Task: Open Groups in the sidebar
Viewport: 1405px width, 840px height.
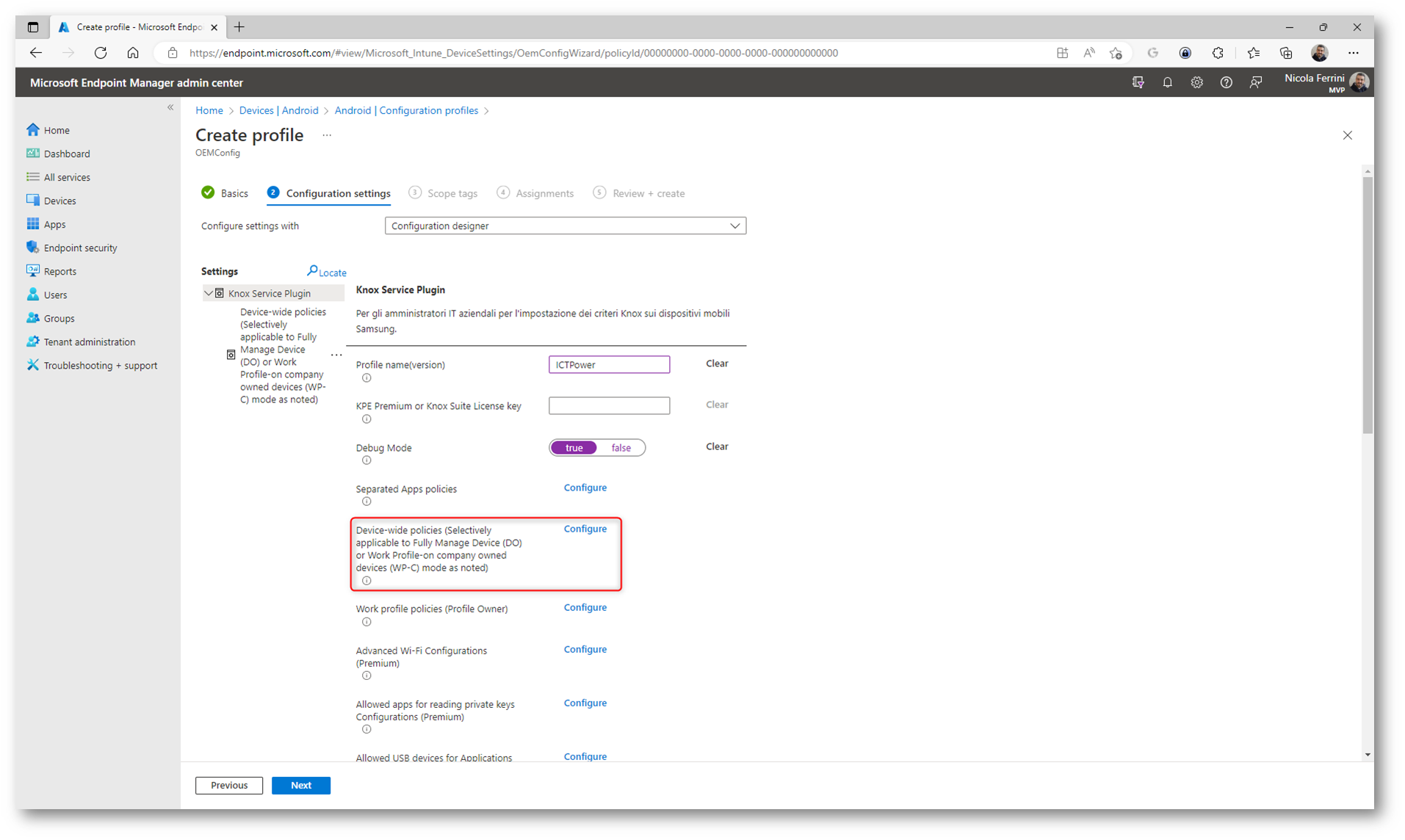Action: pyautogui.click(x=59, y=318)
